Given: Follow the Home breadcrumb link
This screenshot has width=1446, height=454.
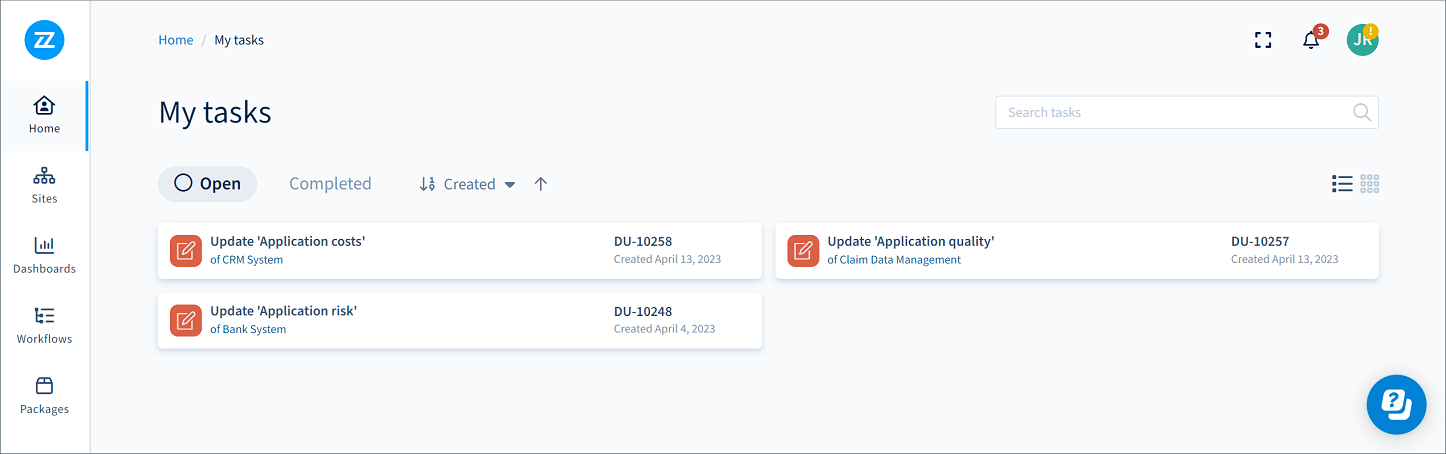Looking at the screenshot, I should (176, 40).
